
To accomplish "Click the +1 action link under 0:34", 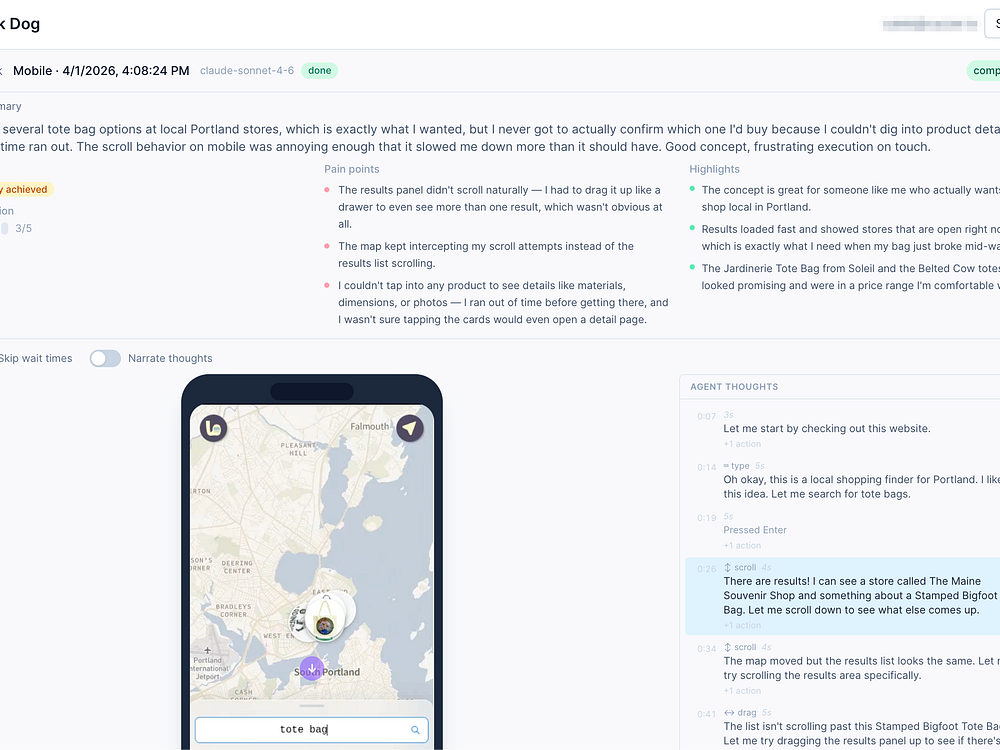I will (x=742, y=691).
